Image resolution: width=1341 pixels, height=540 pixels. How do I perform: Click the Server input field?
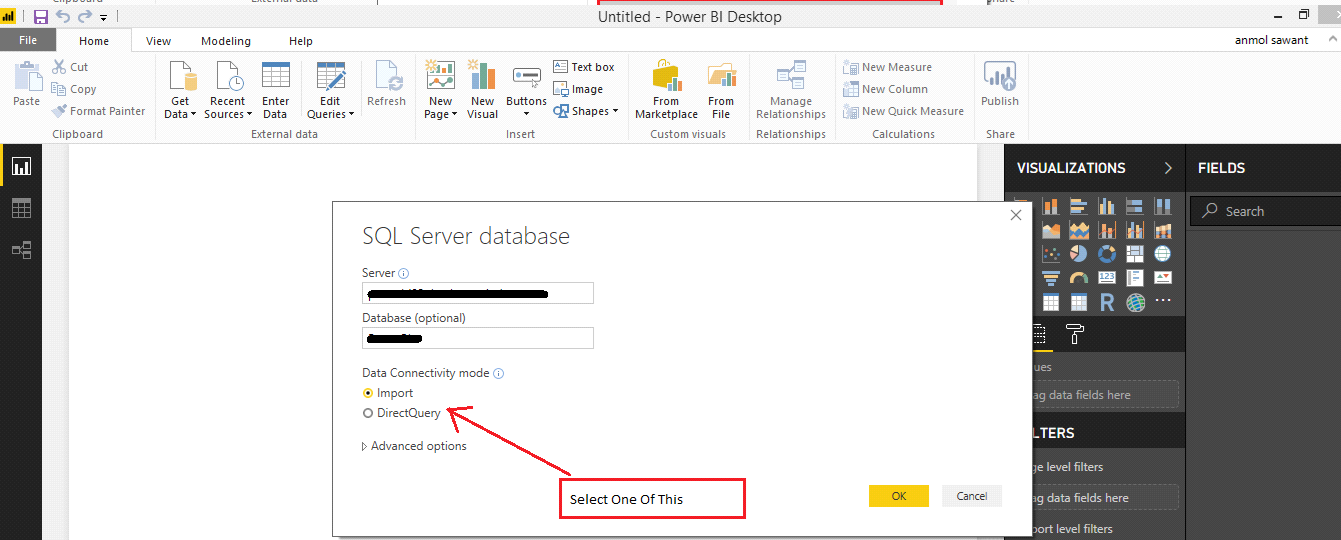click(478, 293)
